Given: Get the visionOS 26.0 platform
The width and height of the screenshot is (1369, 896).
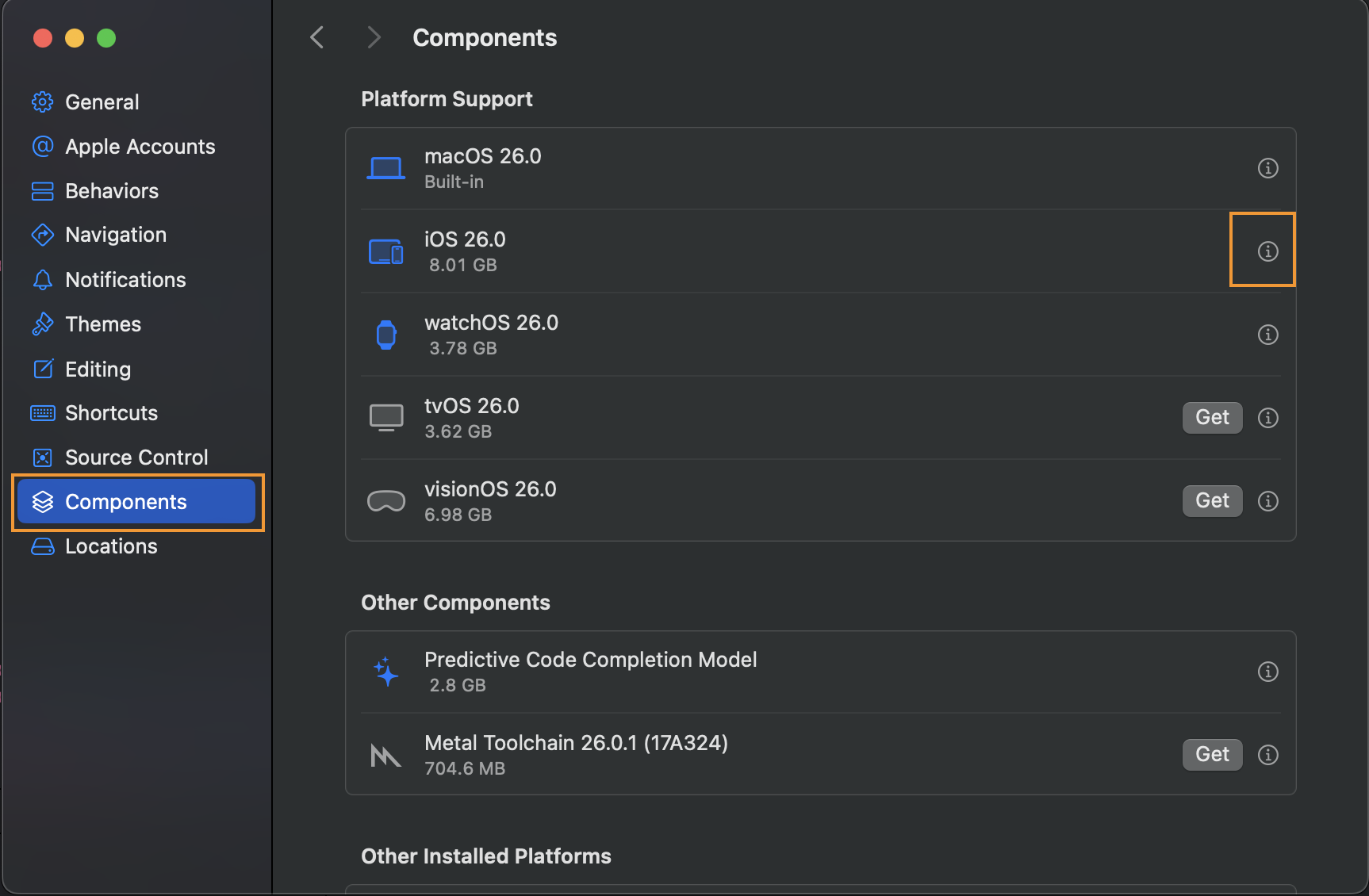Looking at the screenshot, I should pyautogui.click(x=1211, y=501).
